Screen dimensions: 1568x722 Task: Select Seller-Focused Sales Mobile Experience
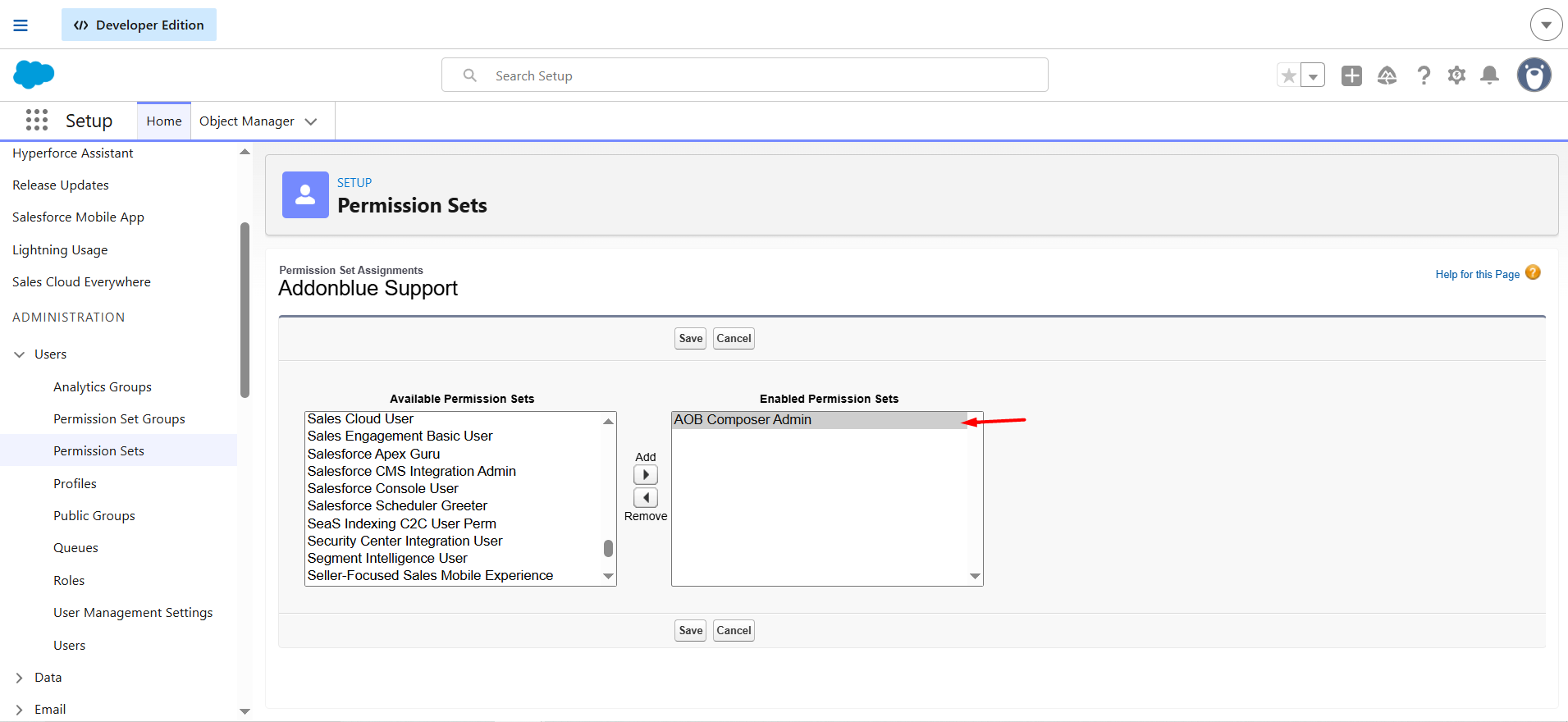(x=453, y=575)
